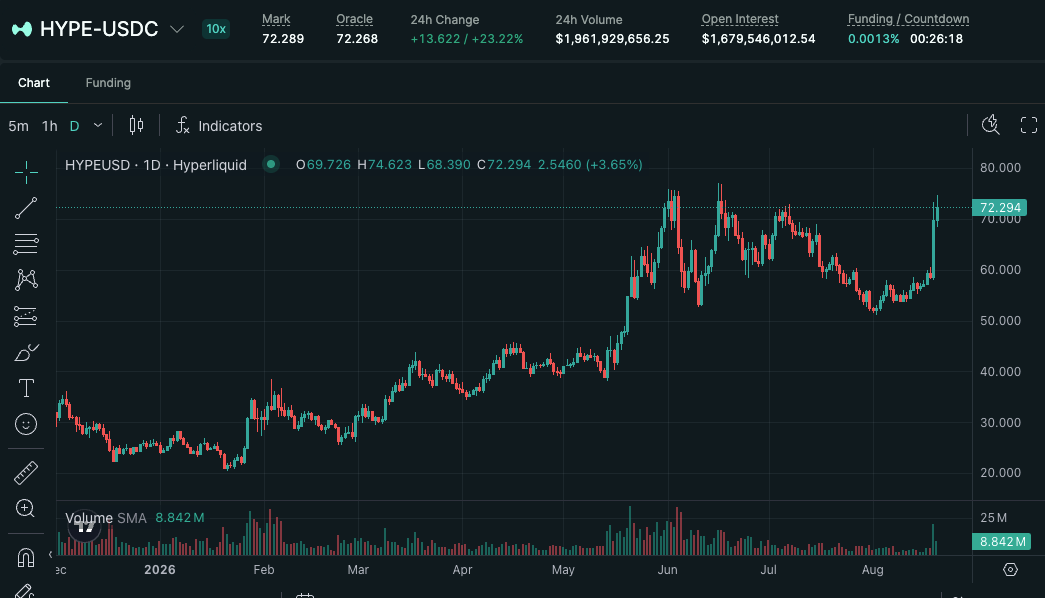Select the crosshair cursor tool

(x=26, y=172)
